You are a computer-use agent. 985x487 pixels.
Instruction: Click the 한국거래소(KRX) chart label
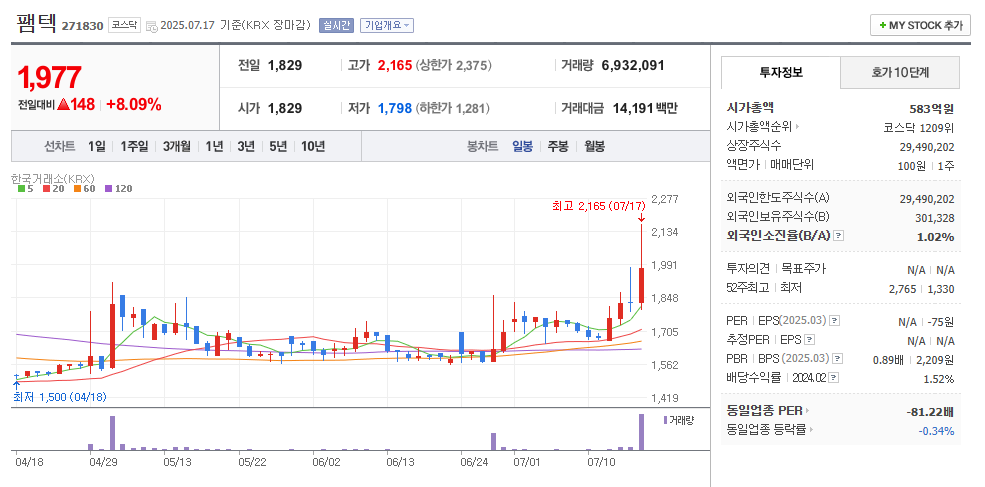pyautogui.click(x=53, y=178)
